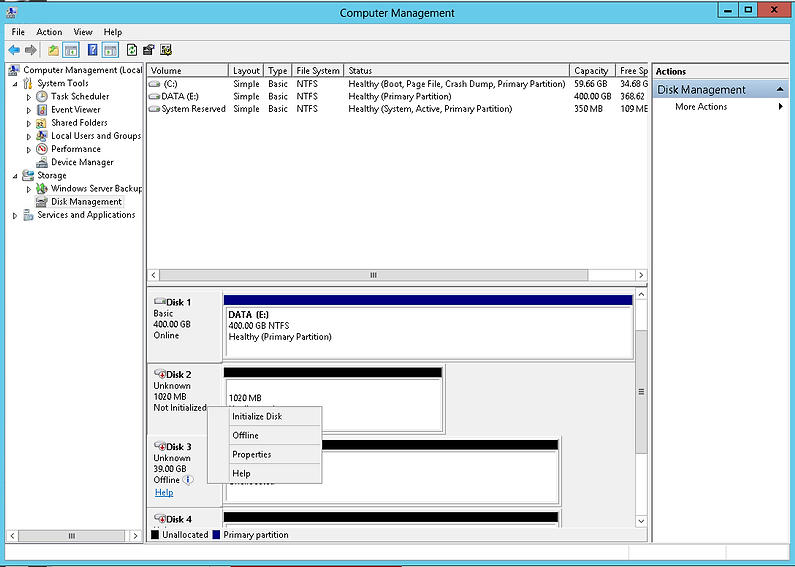This screenshot has width=795, height=567.
Task: Click the Disk 3 offline info icon
Action: 188,480
